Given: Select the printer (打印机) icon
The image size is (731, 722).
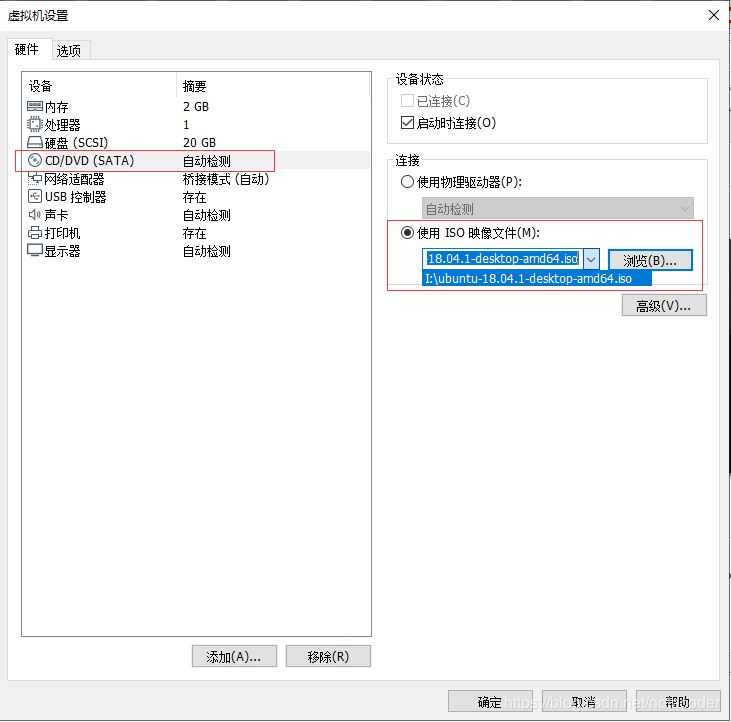Looking at the screenshot, I should (x=35, y=233).
